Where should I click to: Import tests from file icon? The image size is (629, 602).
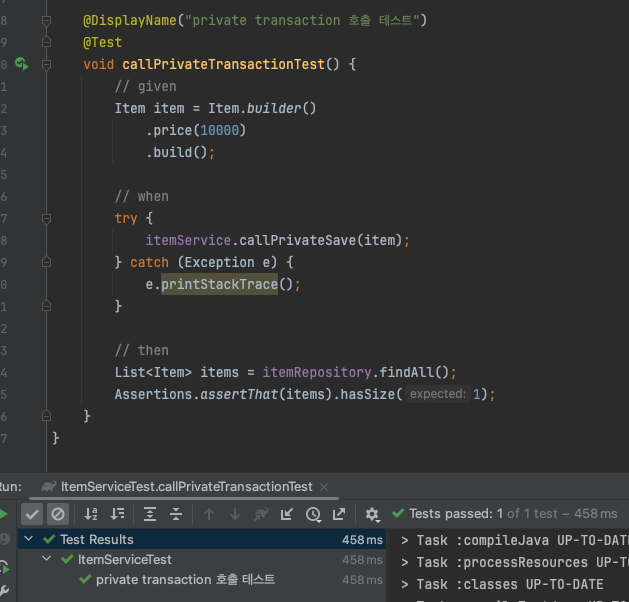click(x=286, y=514)
